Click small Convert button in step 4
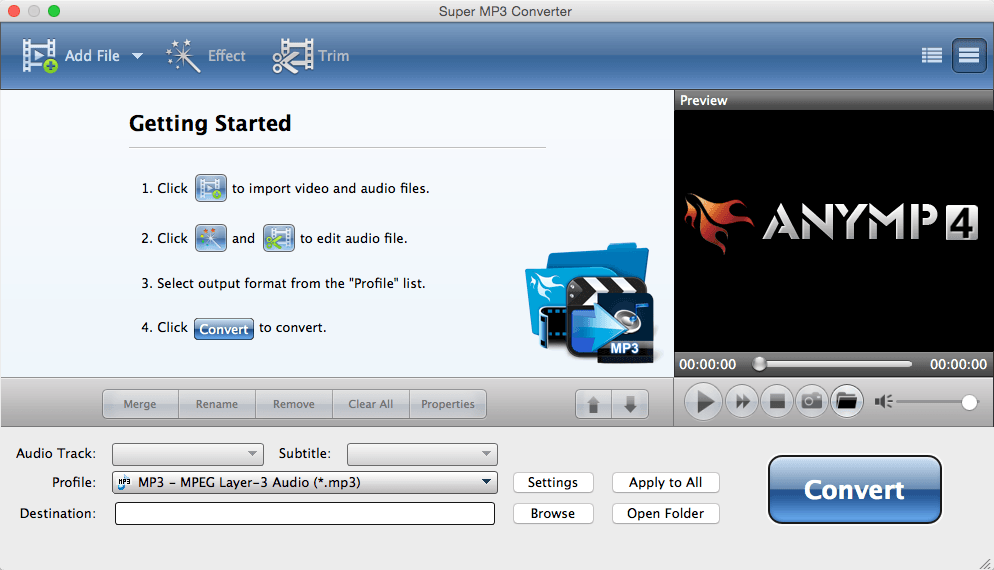This screenshot has width=994, height=570. [x=224, y=329]
